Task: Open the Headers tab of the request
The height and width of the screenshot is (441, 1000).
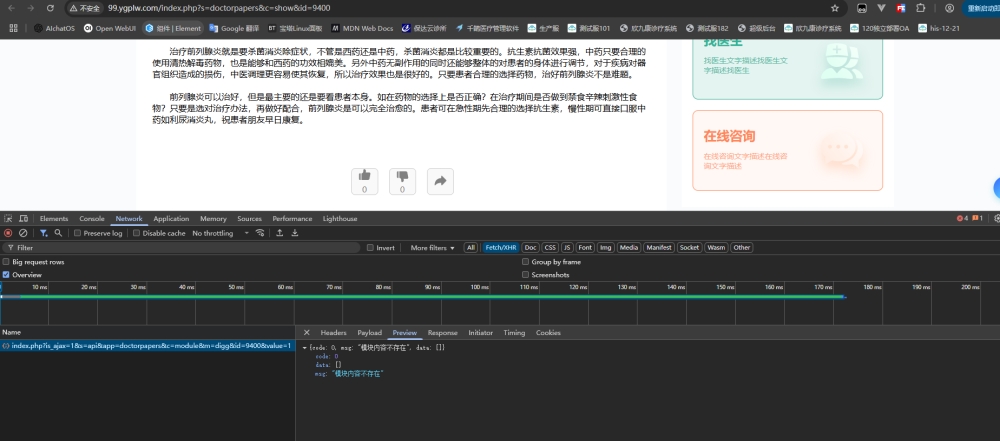Action: coord(333,333)
